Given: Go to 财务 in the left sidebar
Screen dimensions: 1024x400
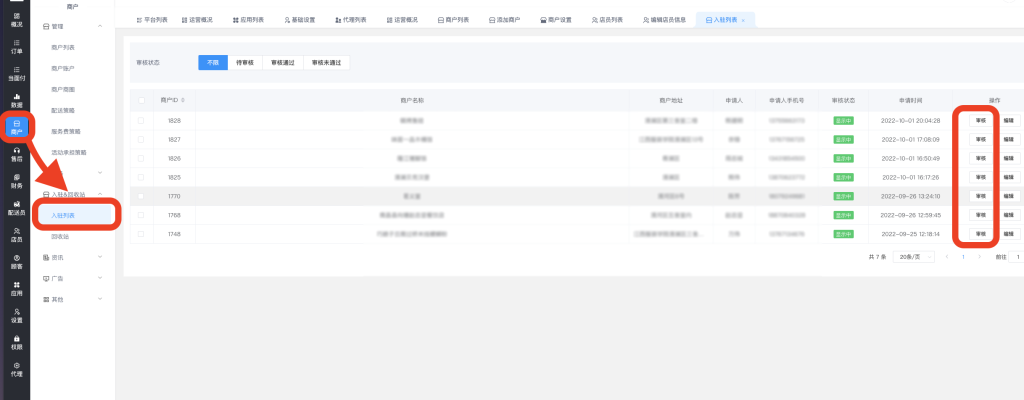Looking at the screenshot, I should click(16, 181).
